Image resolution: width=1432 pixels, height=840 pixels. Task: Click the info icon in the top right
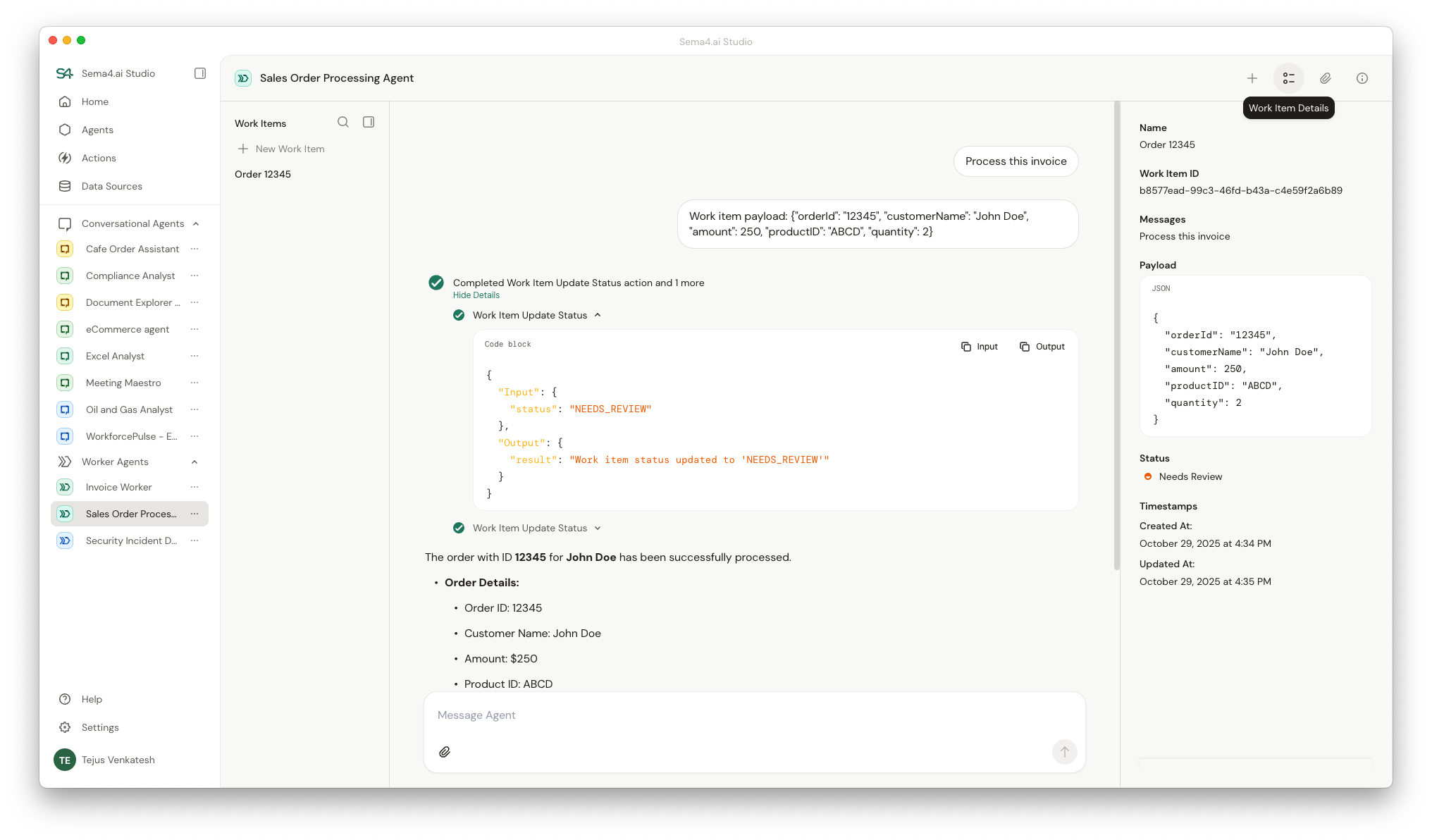[1362, 78]
